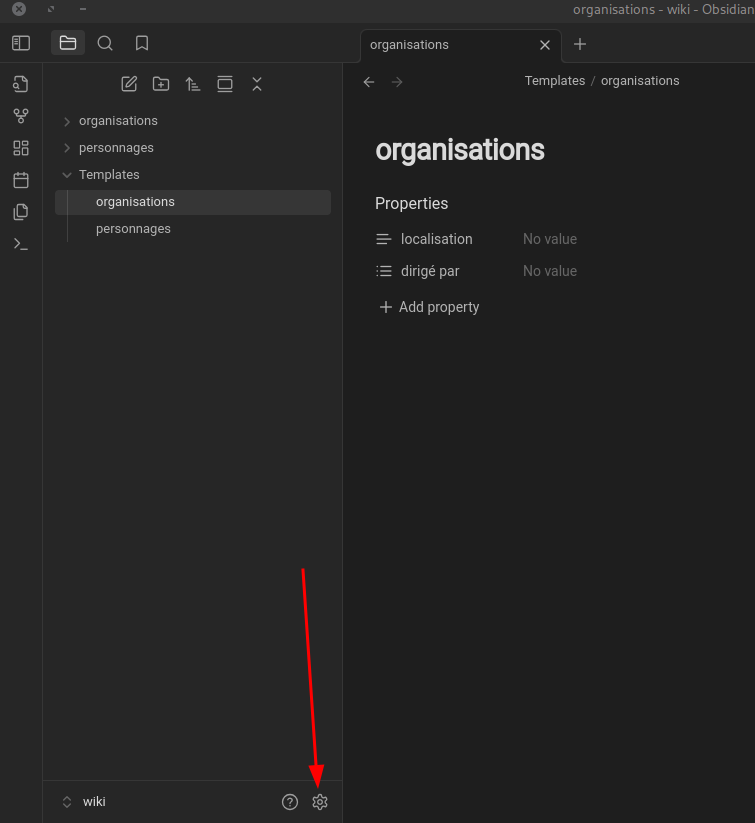Create a new folder in file explorer

pyautogui.click(x=161, y=84)
